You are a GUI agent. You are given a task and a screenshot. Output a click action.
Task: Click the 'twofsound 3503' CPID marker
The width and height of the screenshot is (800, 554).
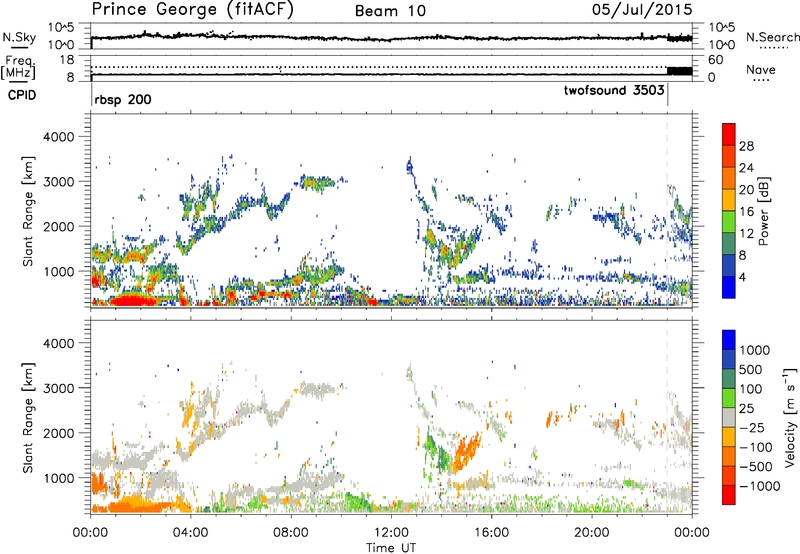point(614,90)
